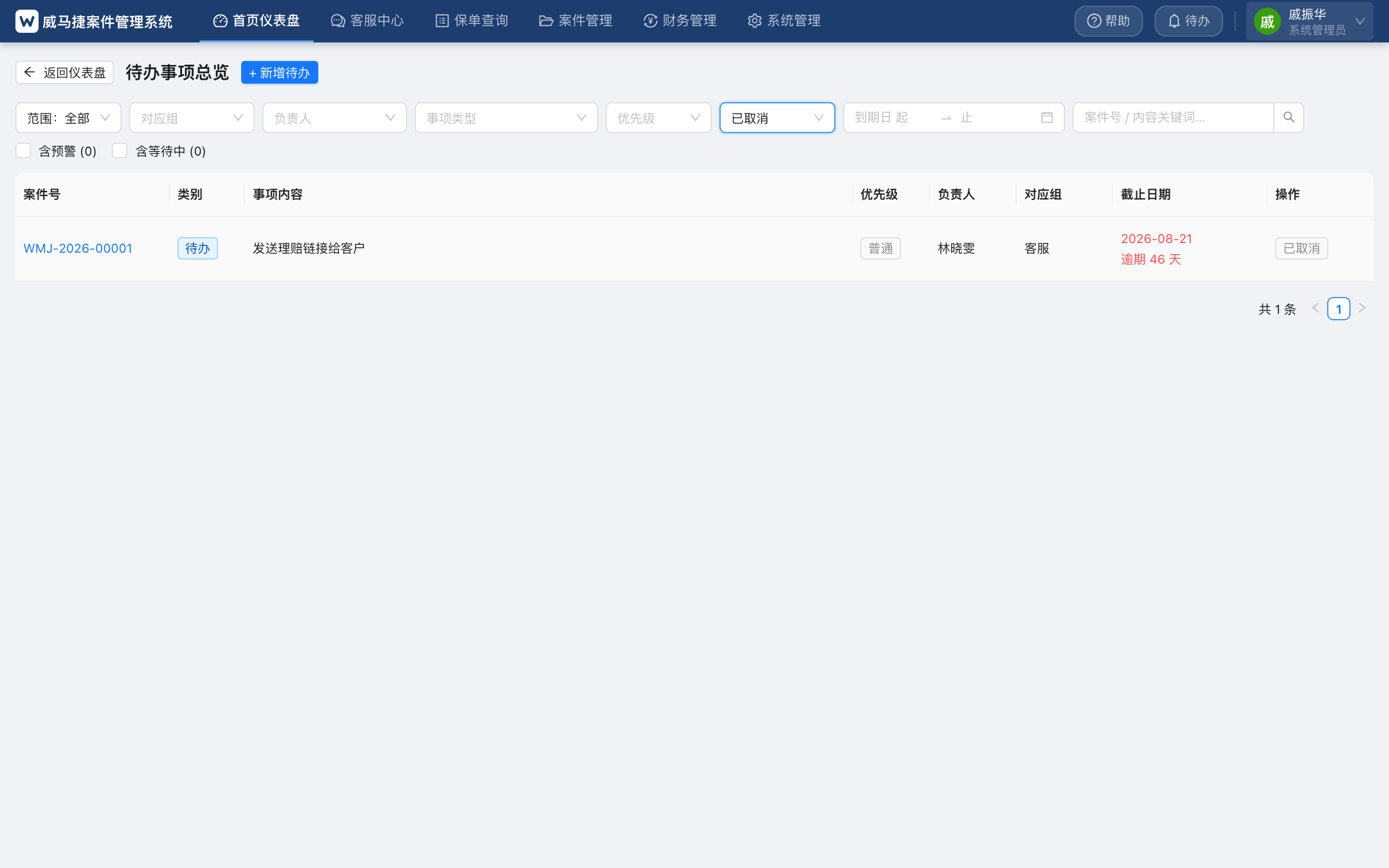
Task: Open the 帮助 help button
Action: pos(1109,21)
